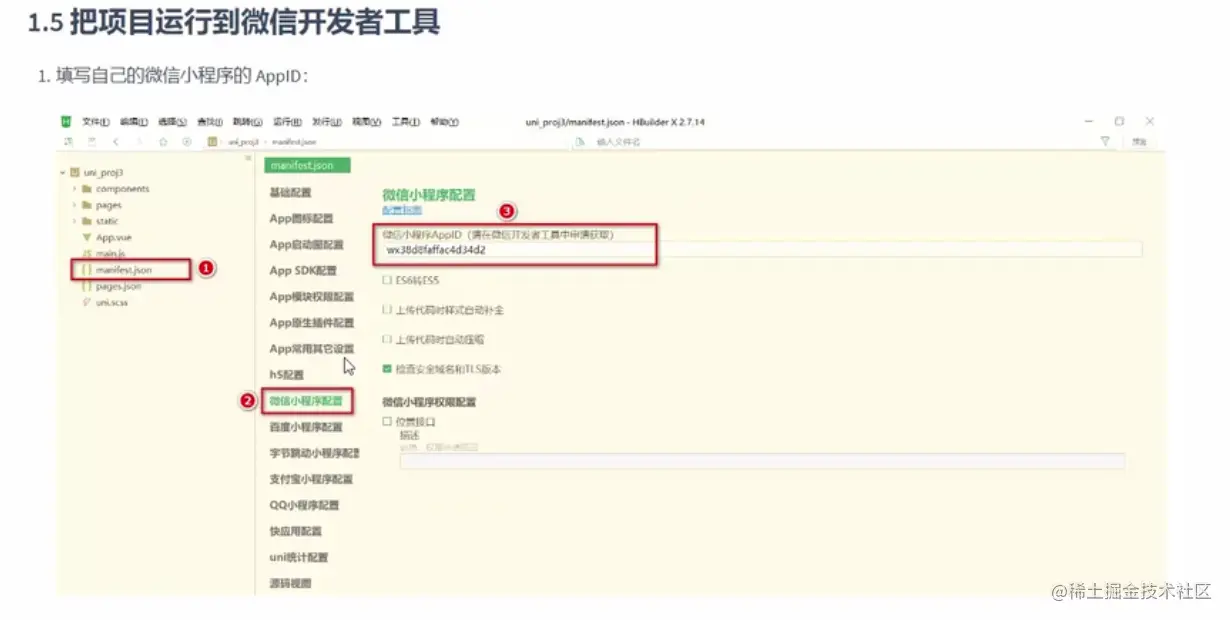Click the 配置指南 link
The image size is (1230, 620).
[402, 210]
